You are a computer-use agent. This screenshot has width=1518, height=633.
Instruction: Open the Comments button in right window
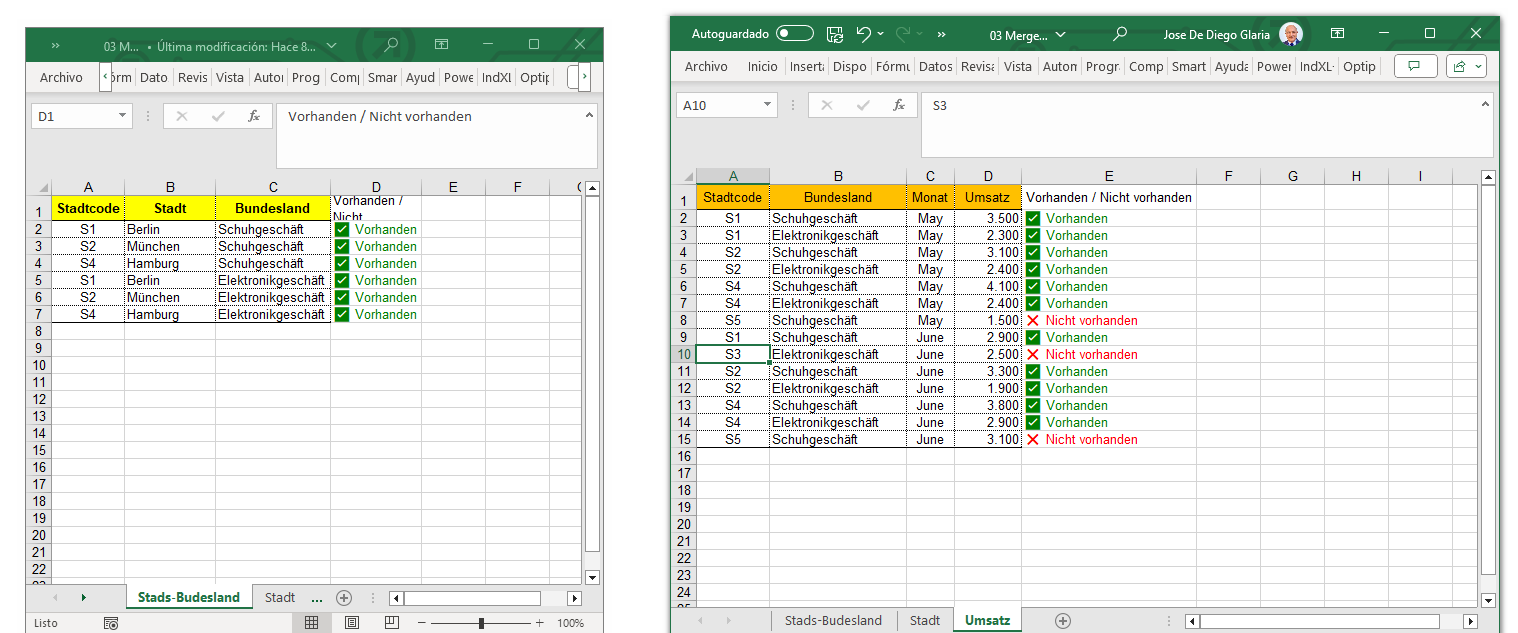(x=1414, y=66)
